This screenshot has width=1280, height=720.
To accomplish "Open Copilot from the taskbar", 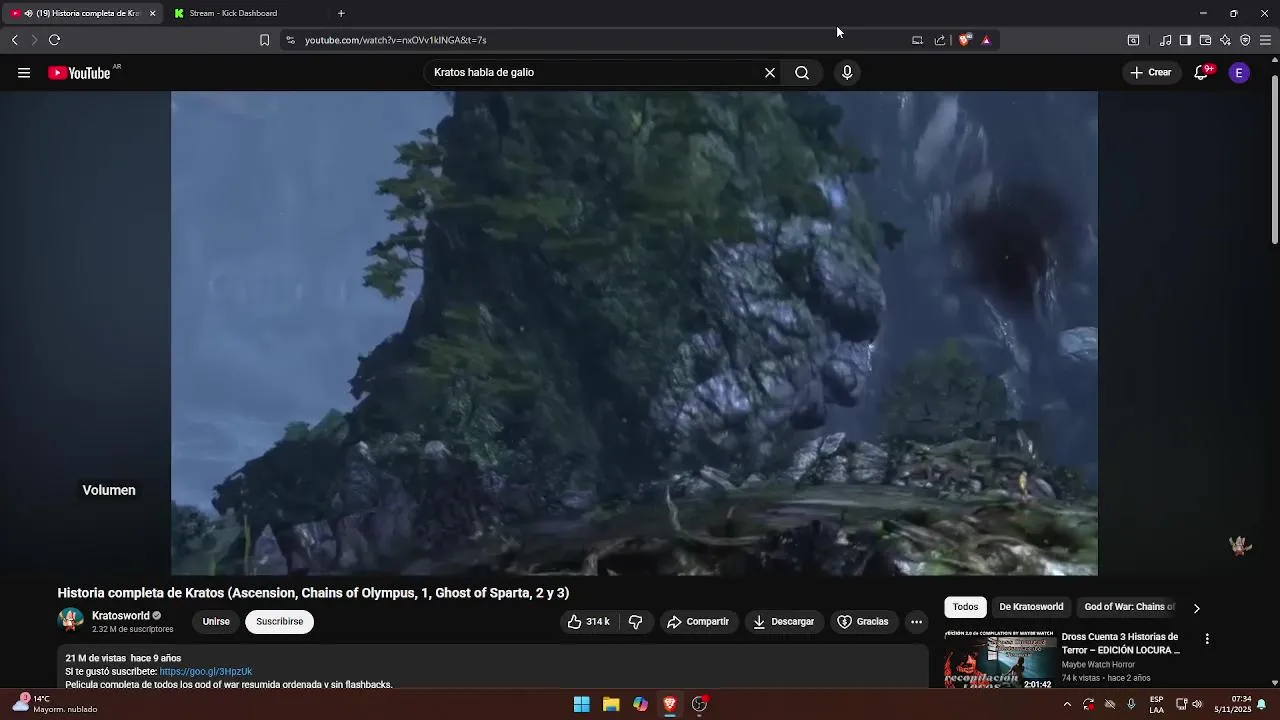I will [x=640, y=704].
